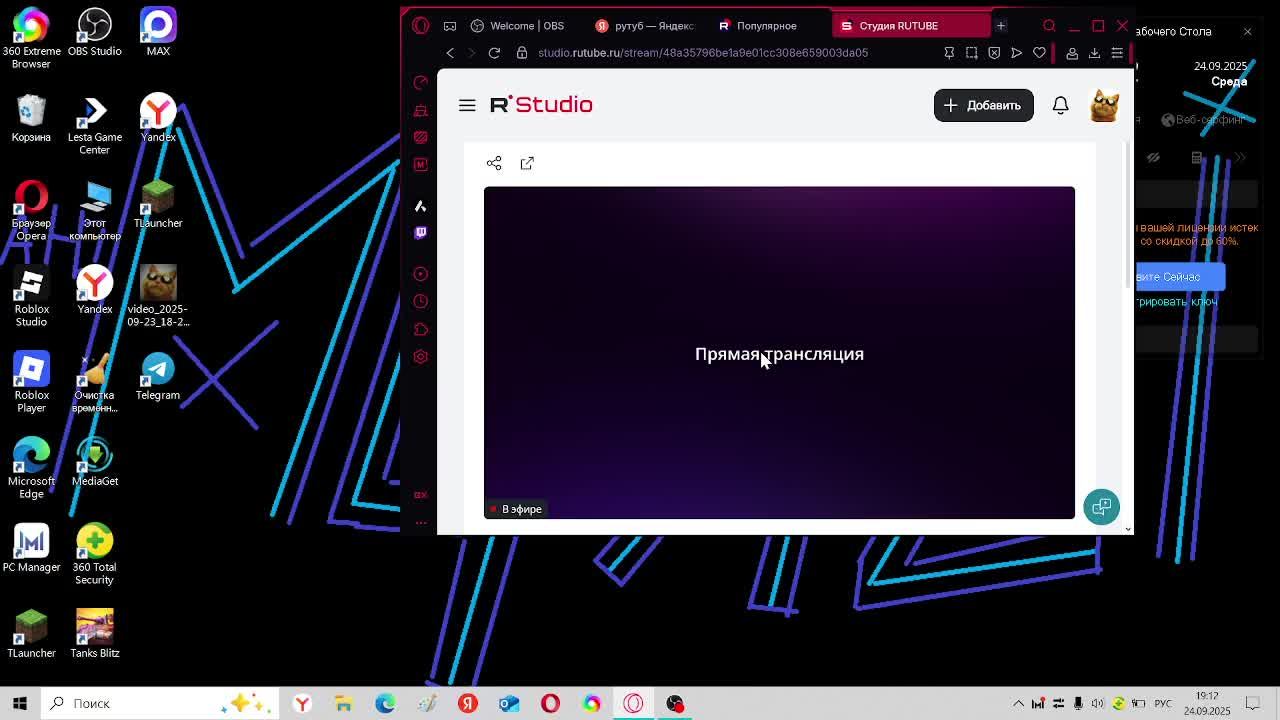
Task: Open Opera Easy Setup menu icon
Action: tap(1117, 53)
